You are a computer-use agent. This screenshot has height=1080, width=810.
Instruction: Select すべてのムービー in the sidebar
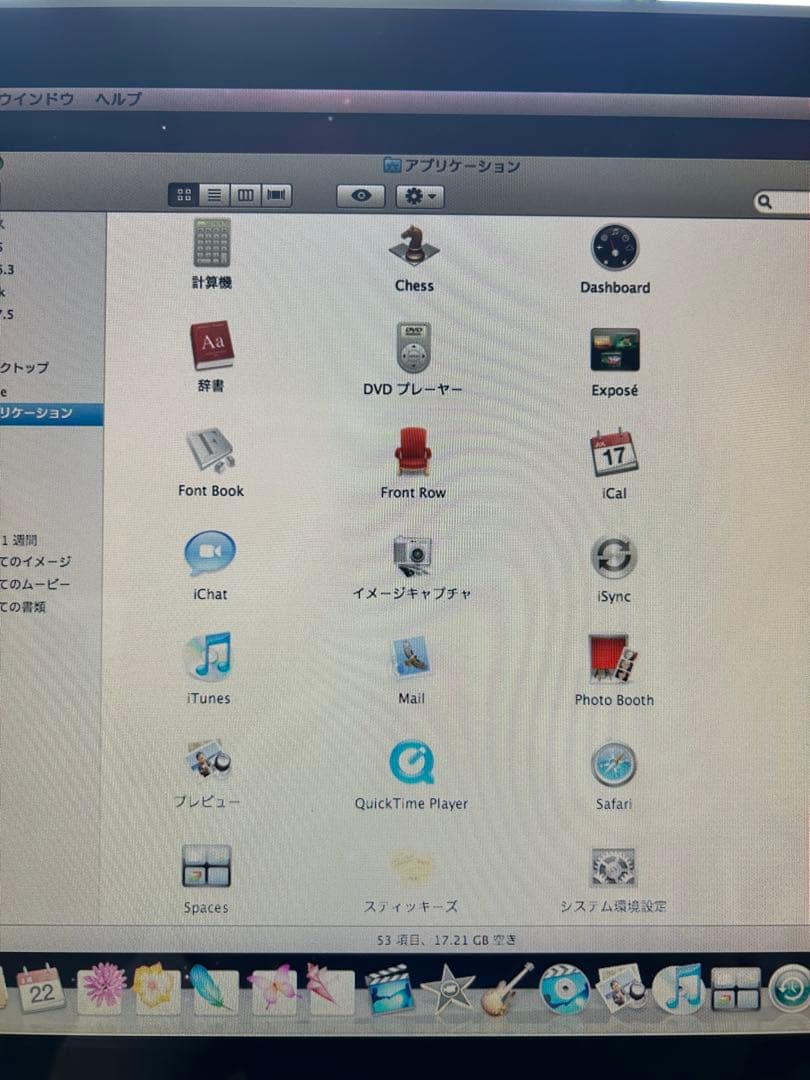35,585
